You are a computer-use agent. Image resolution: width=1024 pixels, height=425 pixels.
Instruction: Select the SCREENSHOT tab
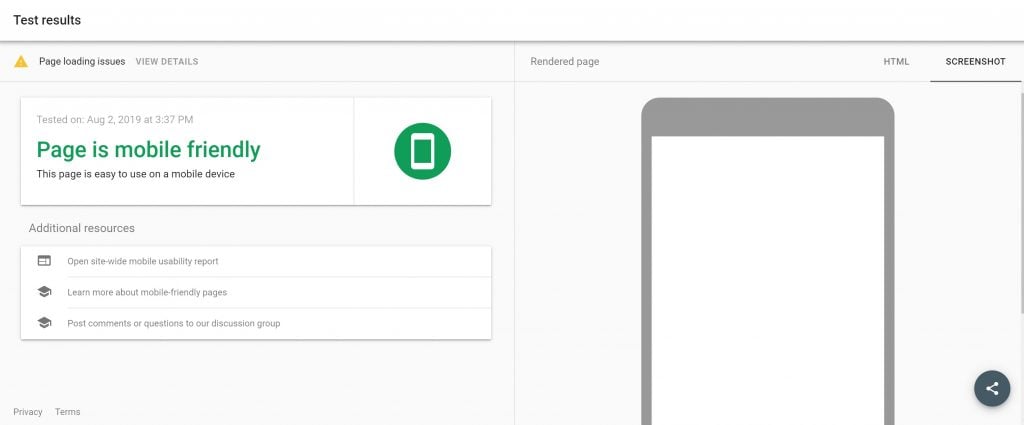point(976,61)
